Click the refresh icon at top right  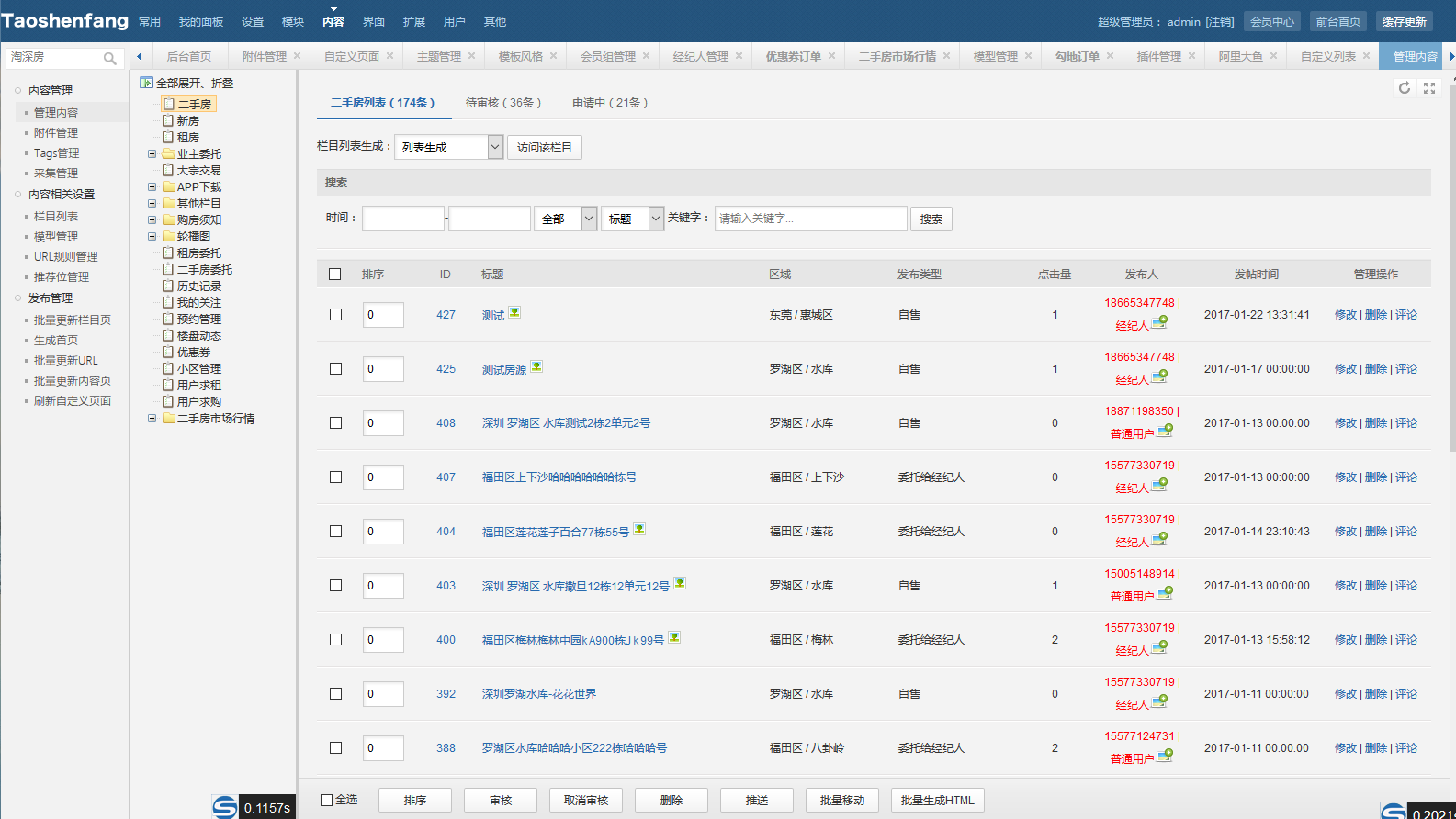coord(1404,88)
